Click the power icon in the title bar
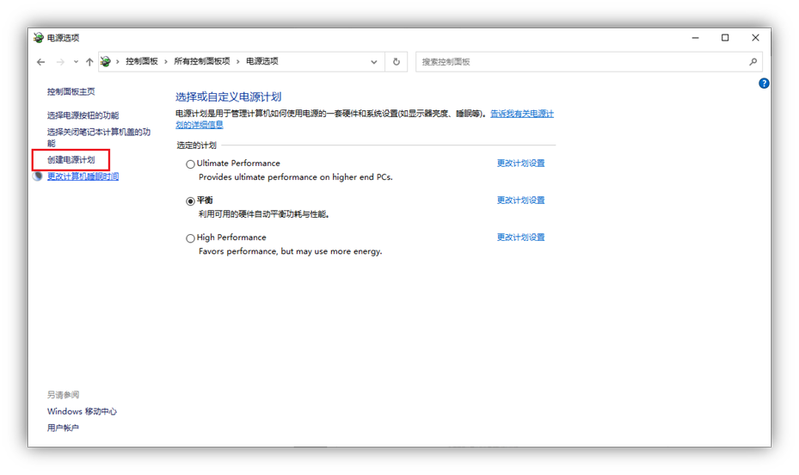This screenshot has height=475, width=799. tap(39, 38)
